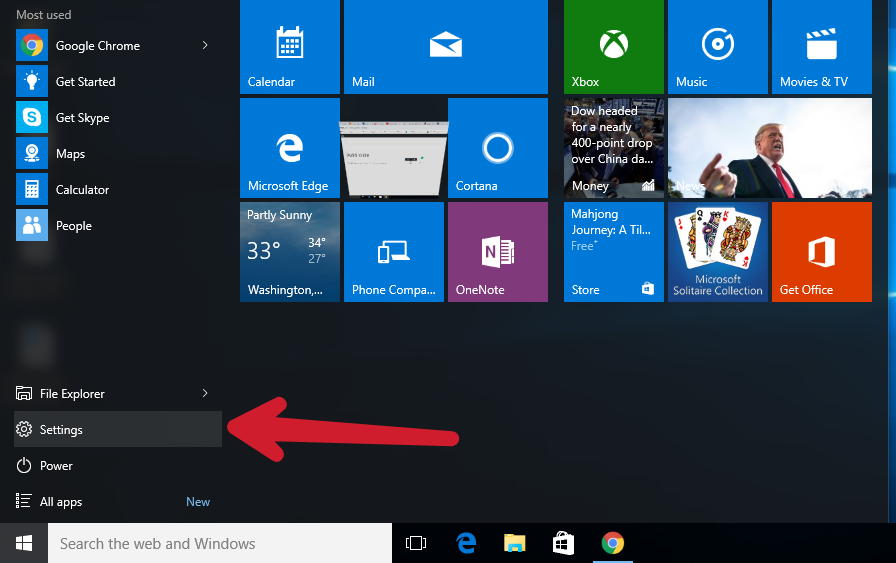
Task: Open Money tile with Dow headline
Action: click(614, 148)
